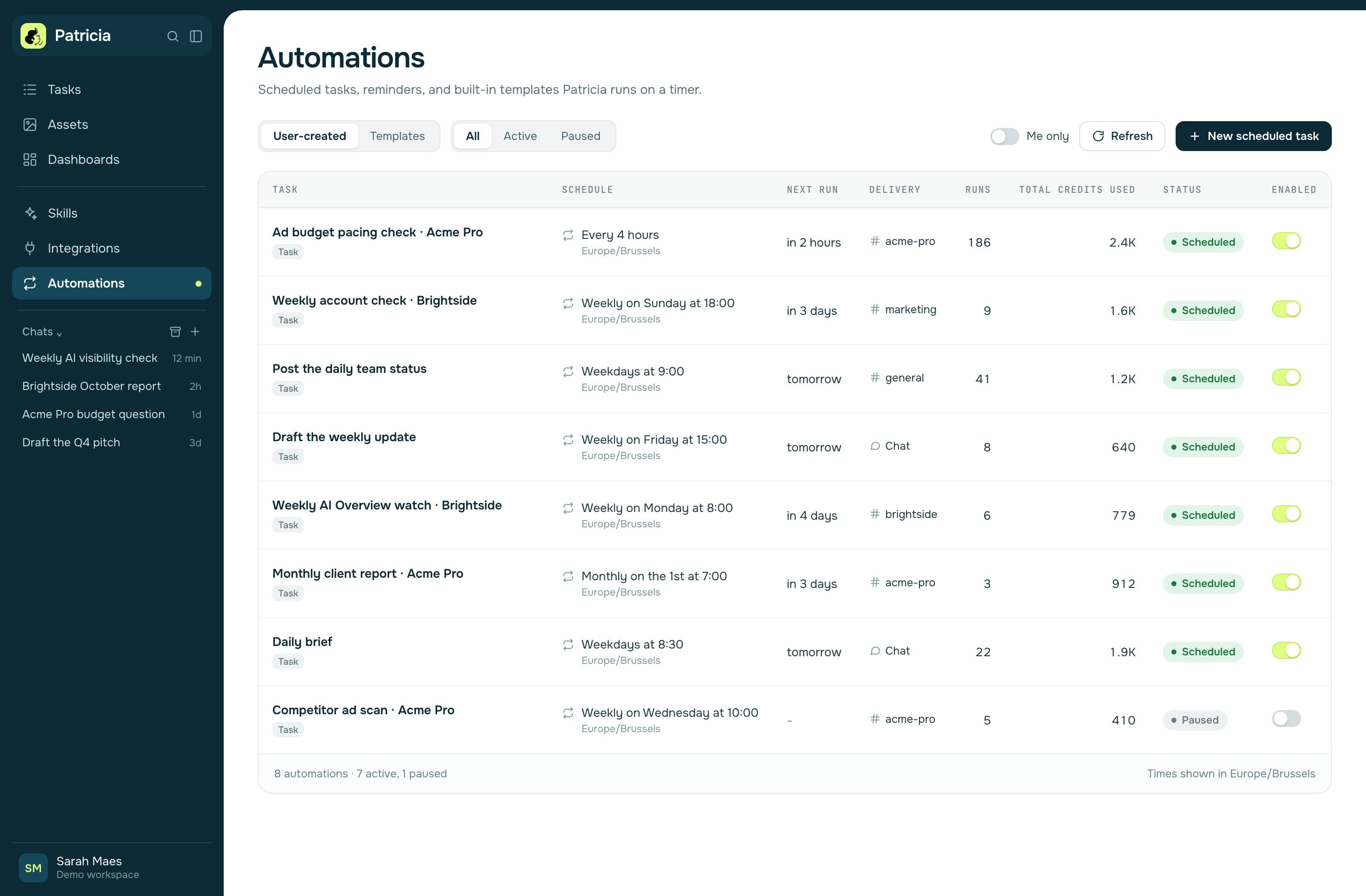Click the Integrations plug icon in sidebar
The height and width of the screenshot is (896, 1366).
pyautogui.click(x=30, y=248)
